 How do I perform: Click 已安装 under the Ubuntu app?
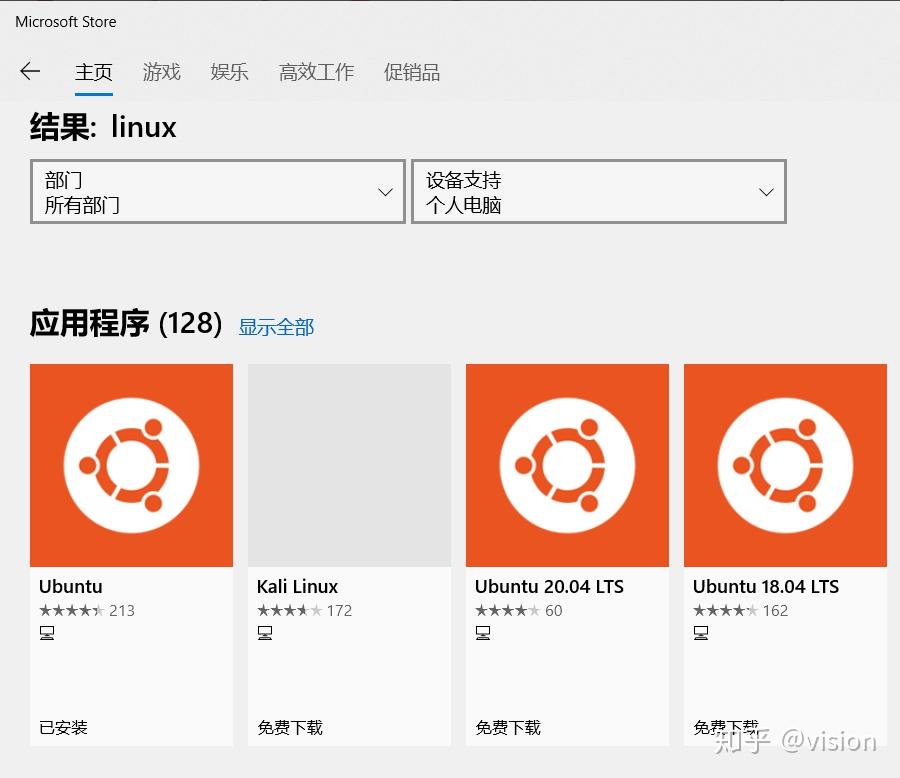[x=63, y=727]
